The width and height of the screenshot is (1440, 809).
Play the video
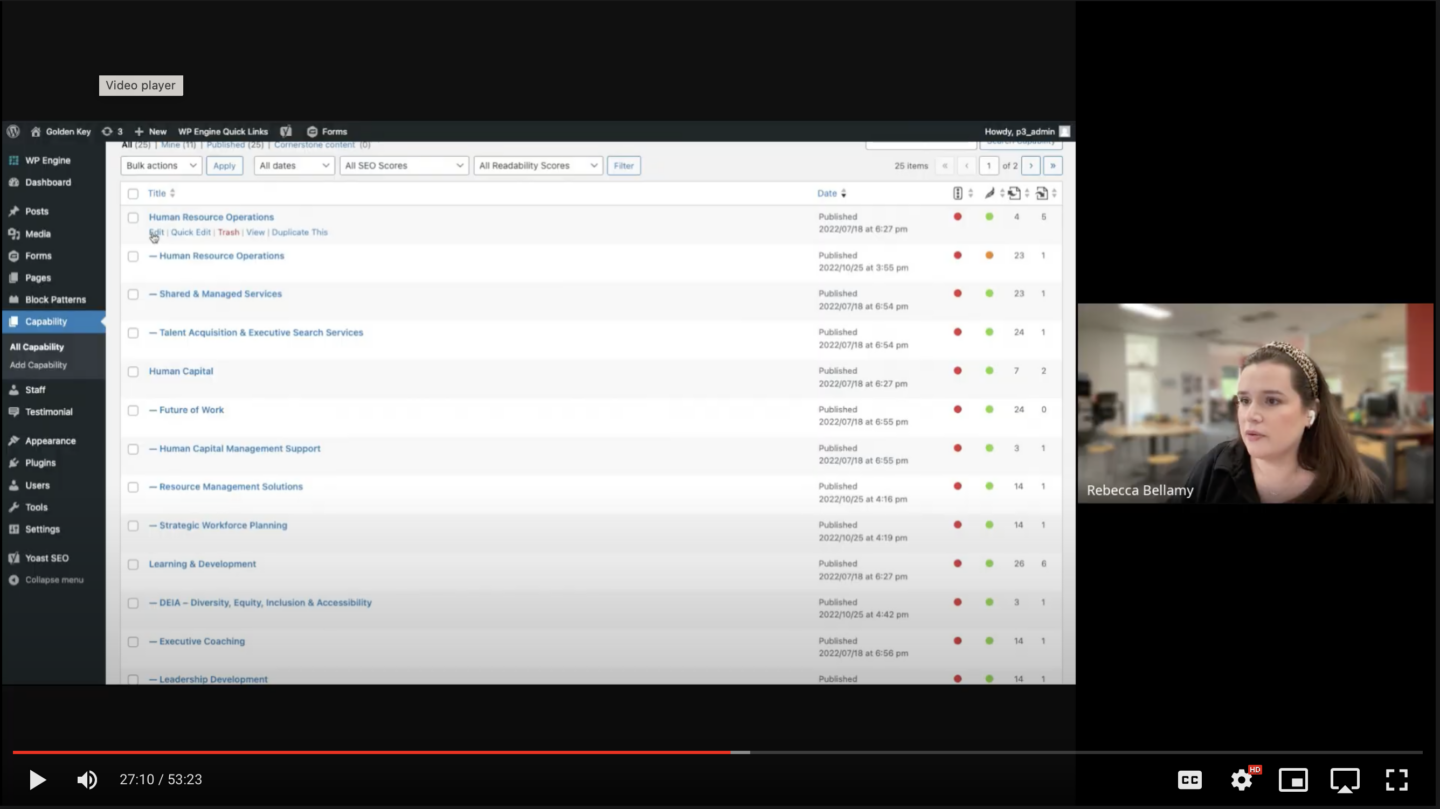tap(37, 780)
